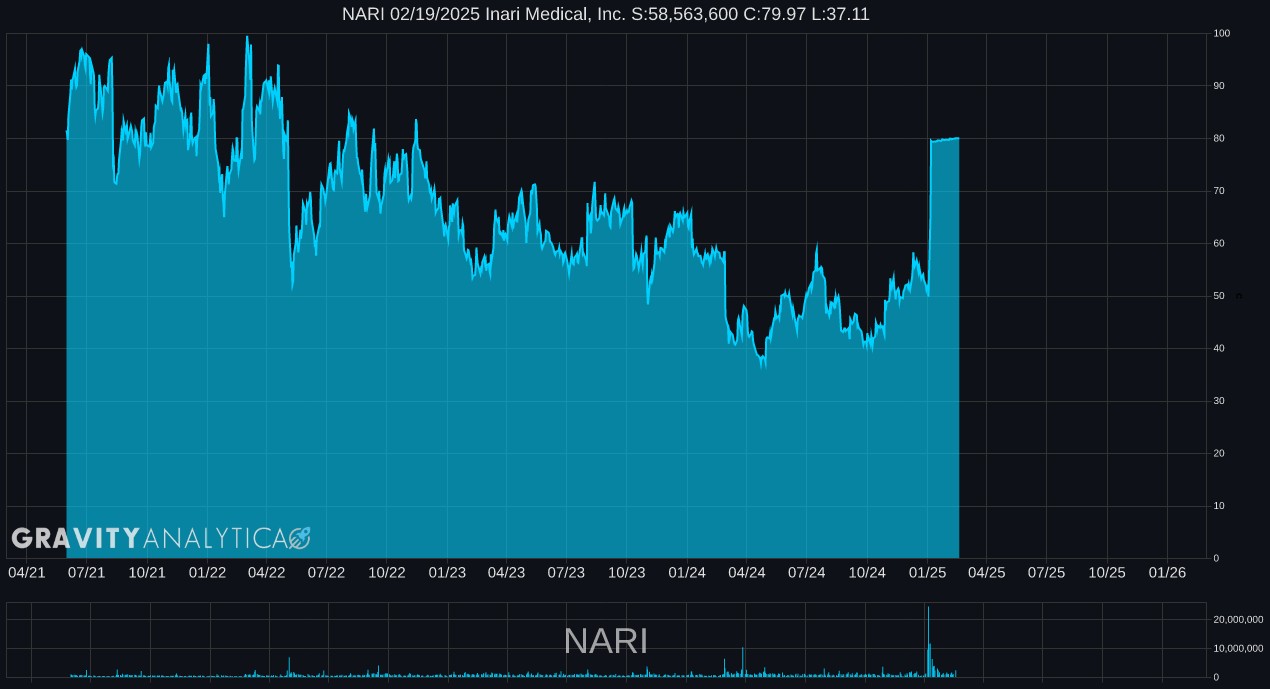
Task: Click the 0 label on the price axis
Action: (x=1216, y=558)
